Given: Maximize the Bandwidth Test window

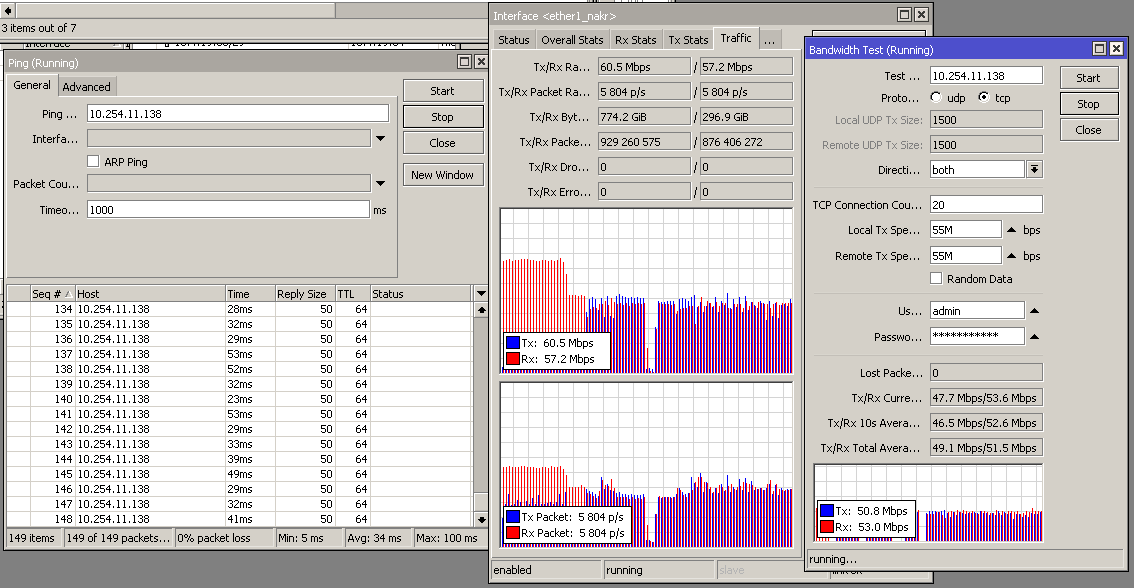Looking at the screenshot, I should (1099, 49).
